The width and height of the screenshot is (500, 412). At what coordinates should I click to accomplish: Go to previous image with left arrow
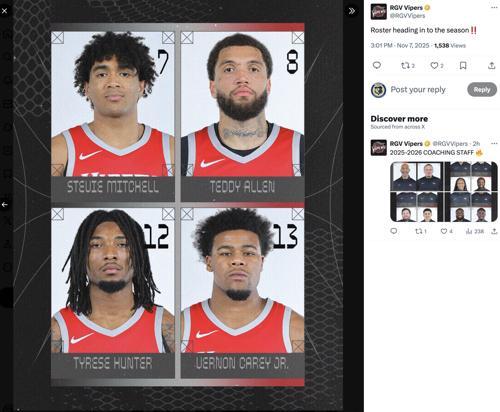pyautogui.click(x=5, y=204)
